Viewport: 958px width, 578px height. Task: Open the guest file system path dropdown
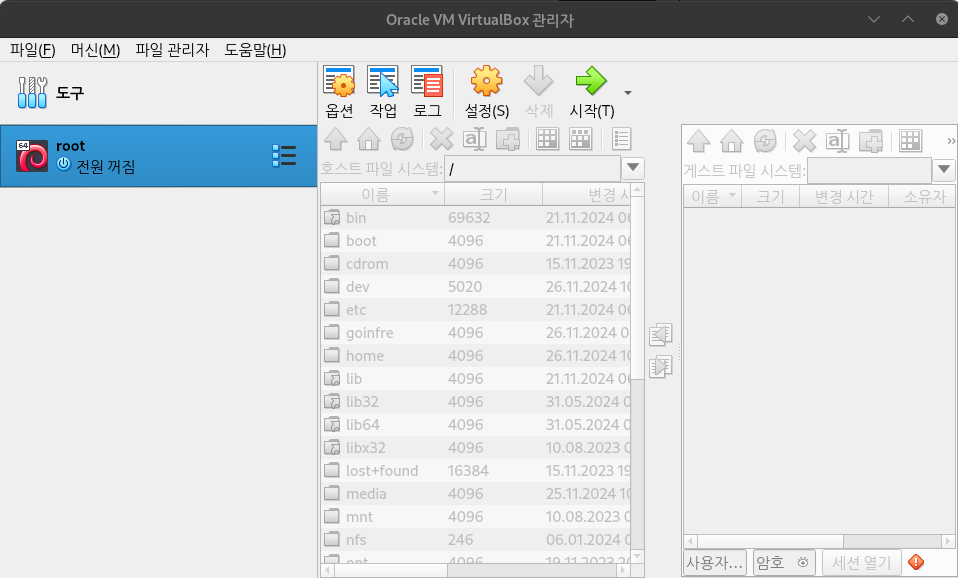[944, 169]
